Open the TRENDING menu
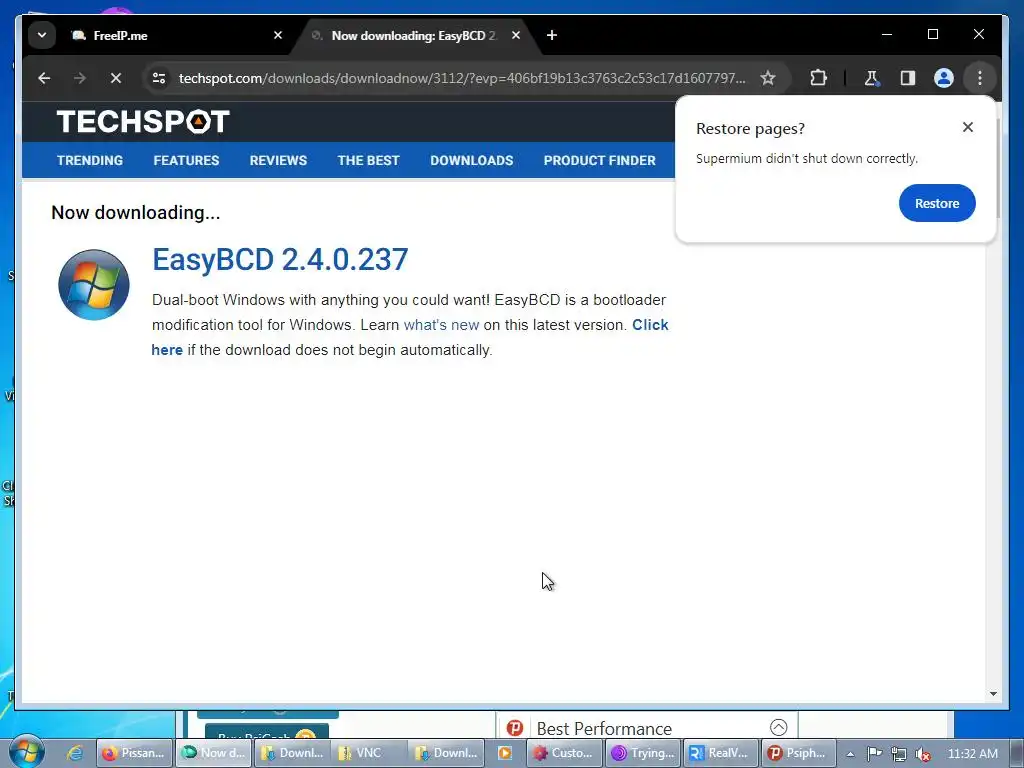1024x768 pixels. coord(89,161)
